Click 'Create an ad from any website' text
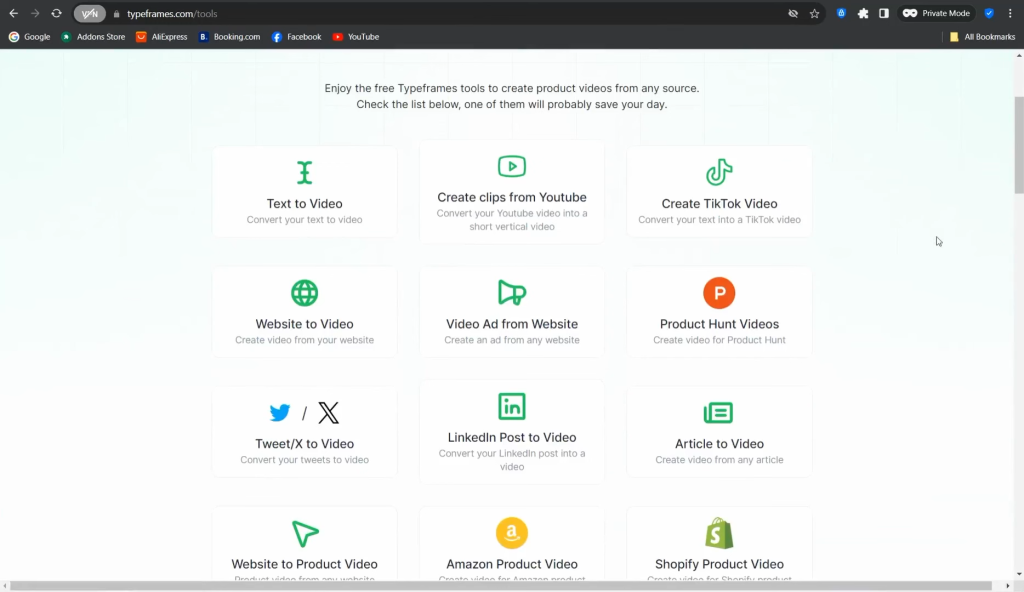The height and width of the screenshot is (592, 1024). pyautogui.click(x=512, y=340)
